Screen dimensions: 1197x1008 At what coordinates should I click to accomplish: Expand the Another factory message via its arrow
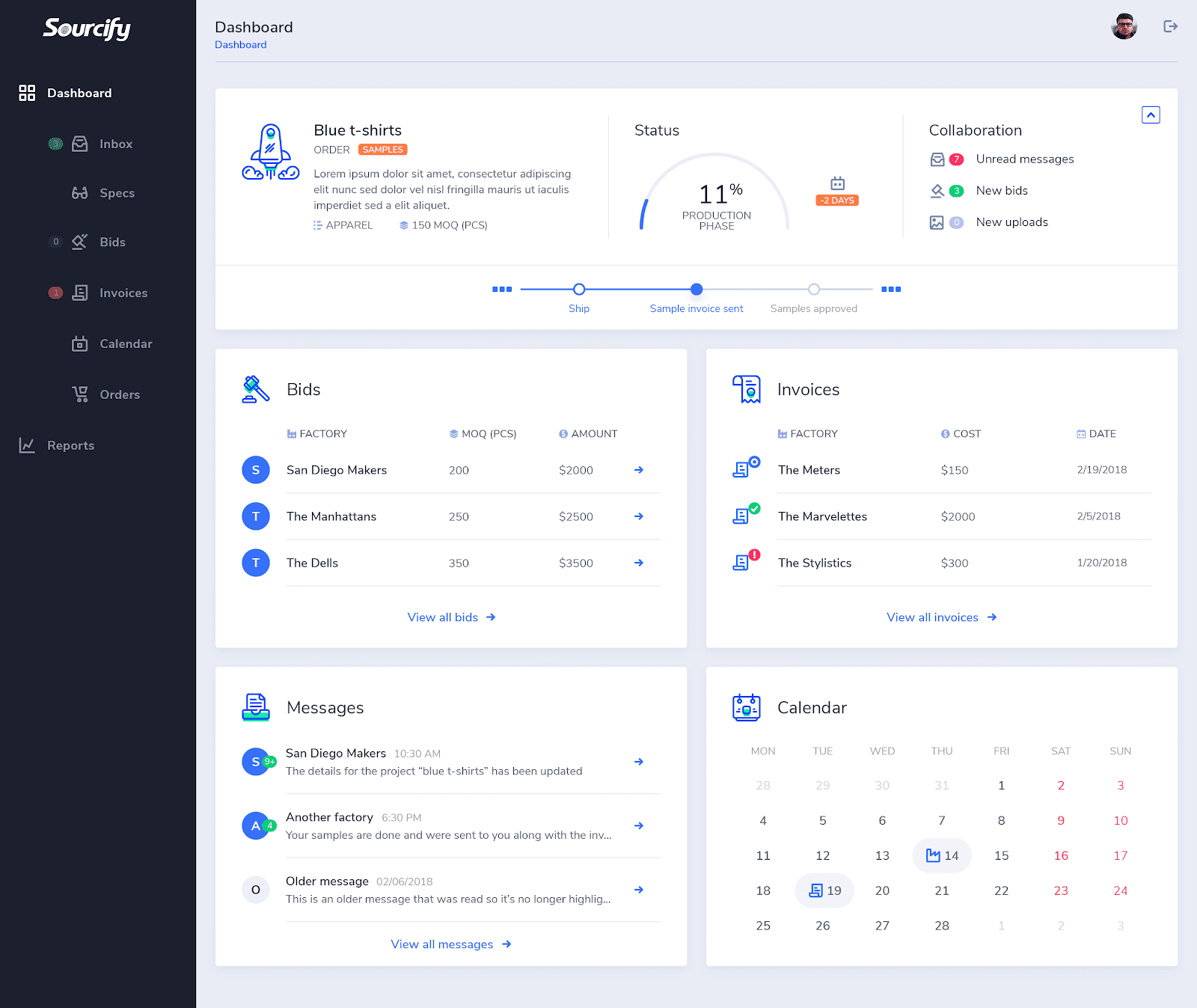click(x=638, y=825)
